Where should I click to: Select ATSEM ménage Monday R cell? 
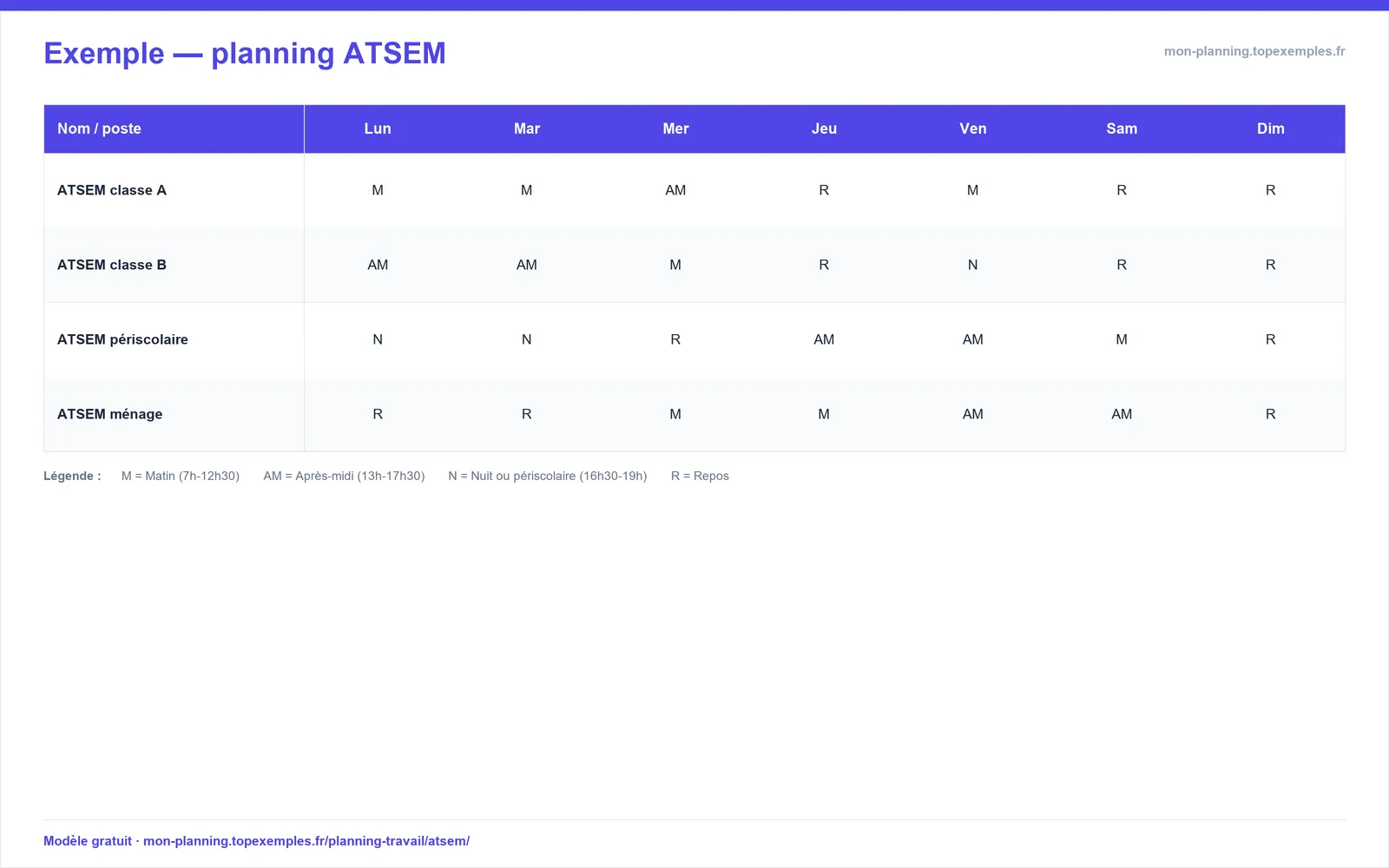click(x=378, y=414)
